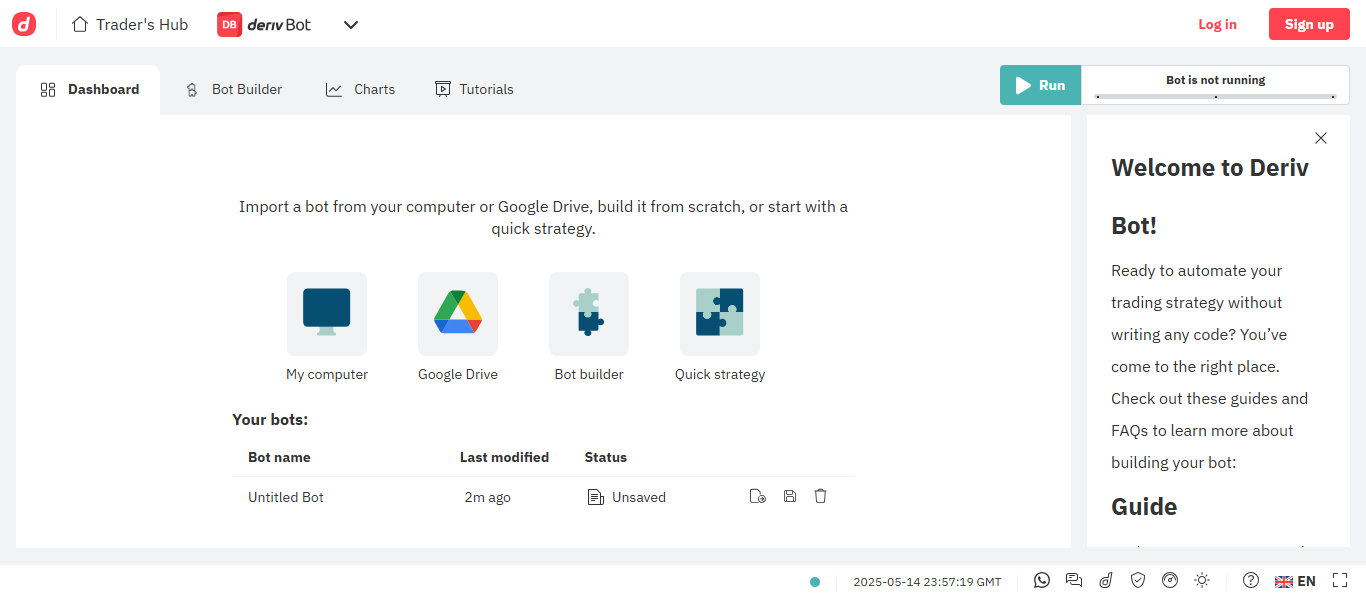This screenshot has width=1366, height=599.
Task: Select the Quick strategy icon
Action: [720, 313]
